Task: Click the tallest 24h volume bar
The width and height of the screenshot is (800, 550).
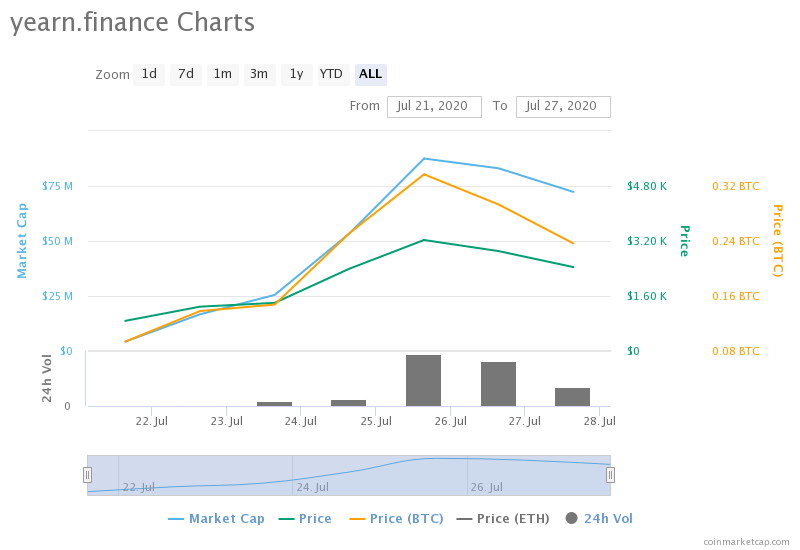Action: pos(423,381)
